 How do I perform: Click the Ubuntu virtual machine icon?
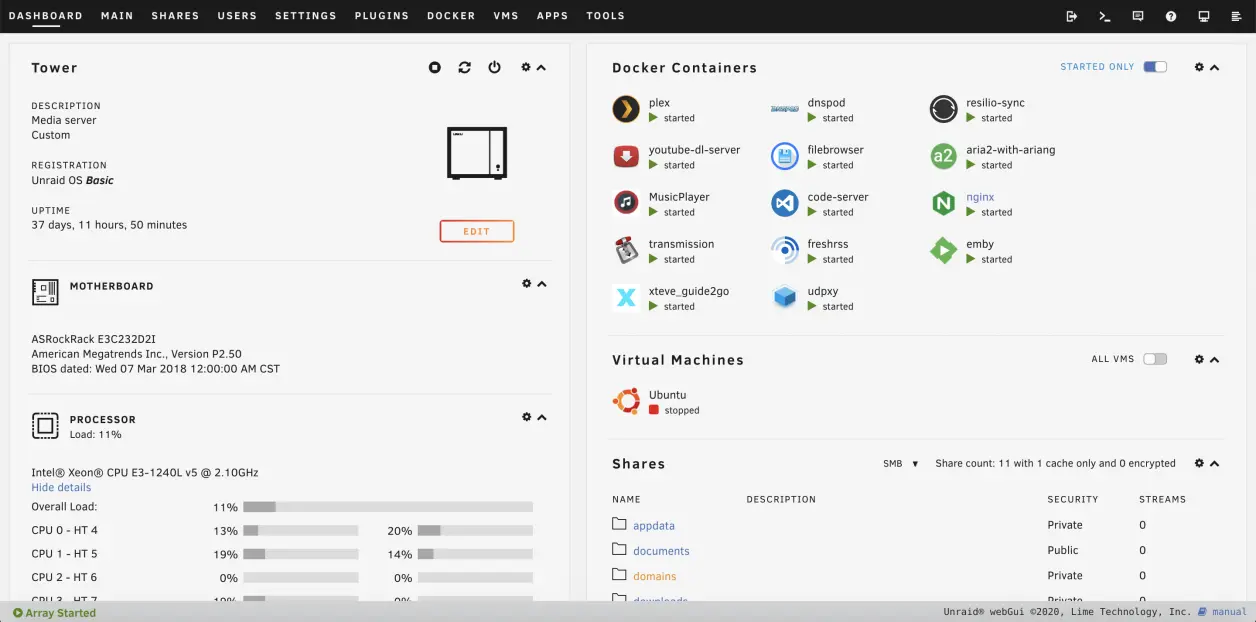click(626, 401)
